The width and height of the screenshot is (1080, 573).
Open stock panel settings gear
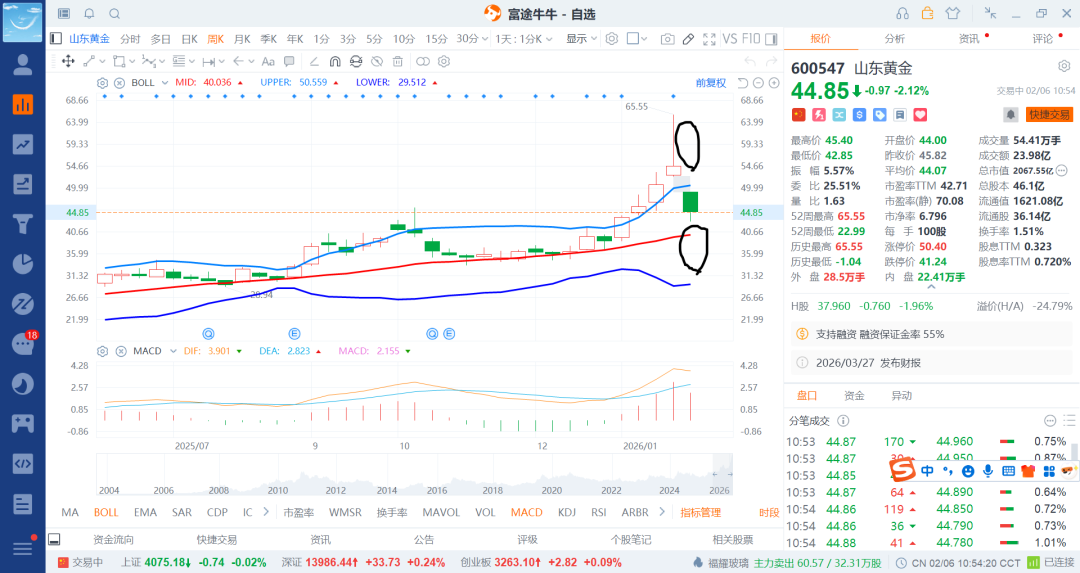click(1064, 66)
